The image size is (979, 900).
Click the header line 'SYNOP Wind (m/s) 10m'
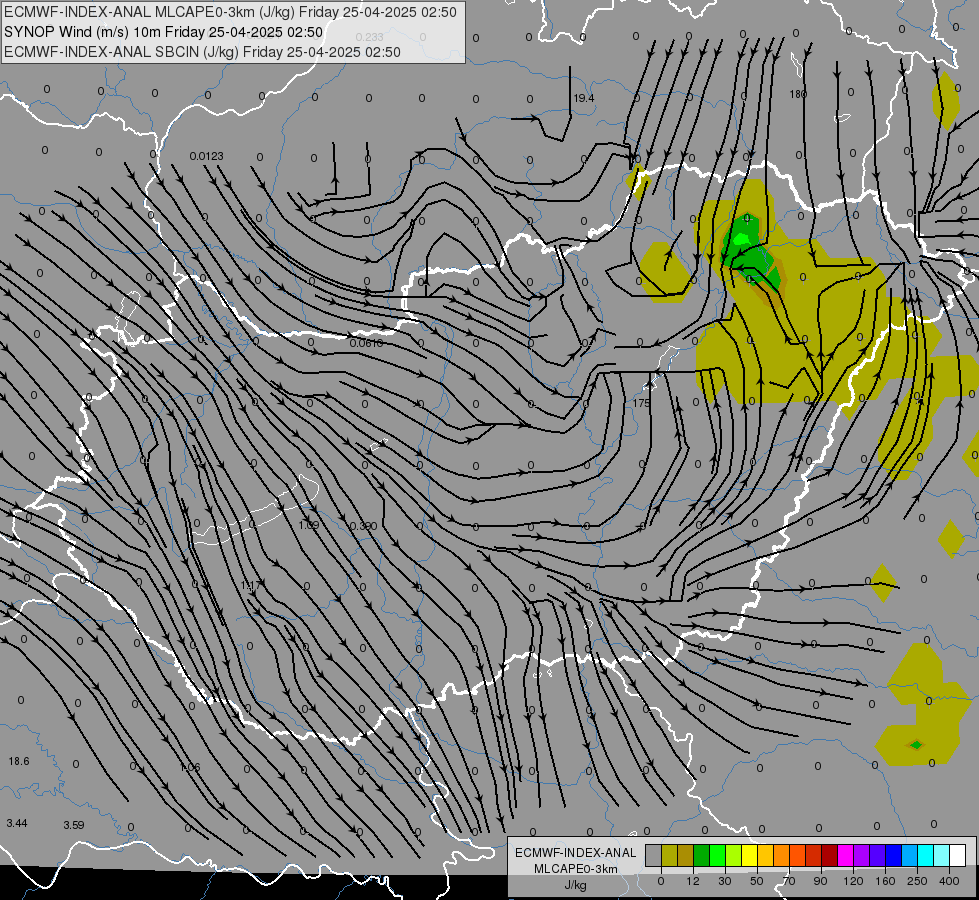[82, 32]
